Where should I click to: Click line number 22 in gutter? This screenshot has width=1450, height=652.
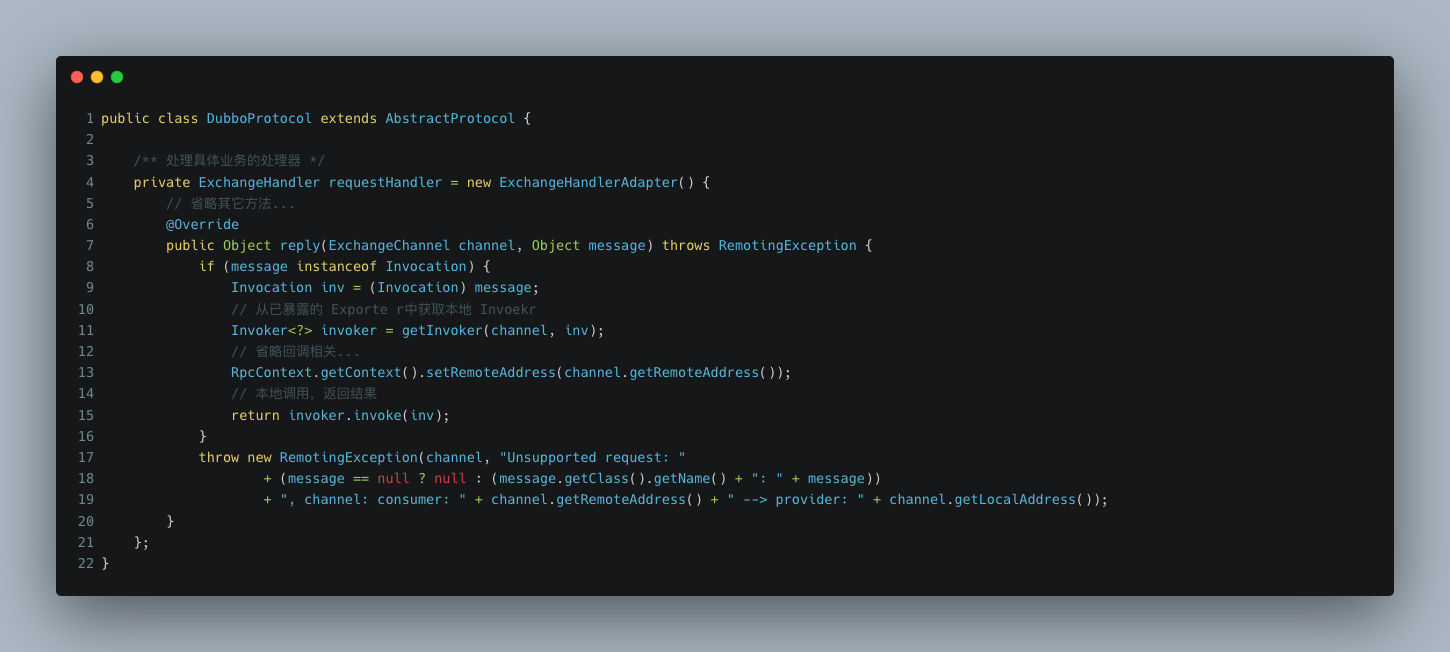pos(86,563)
